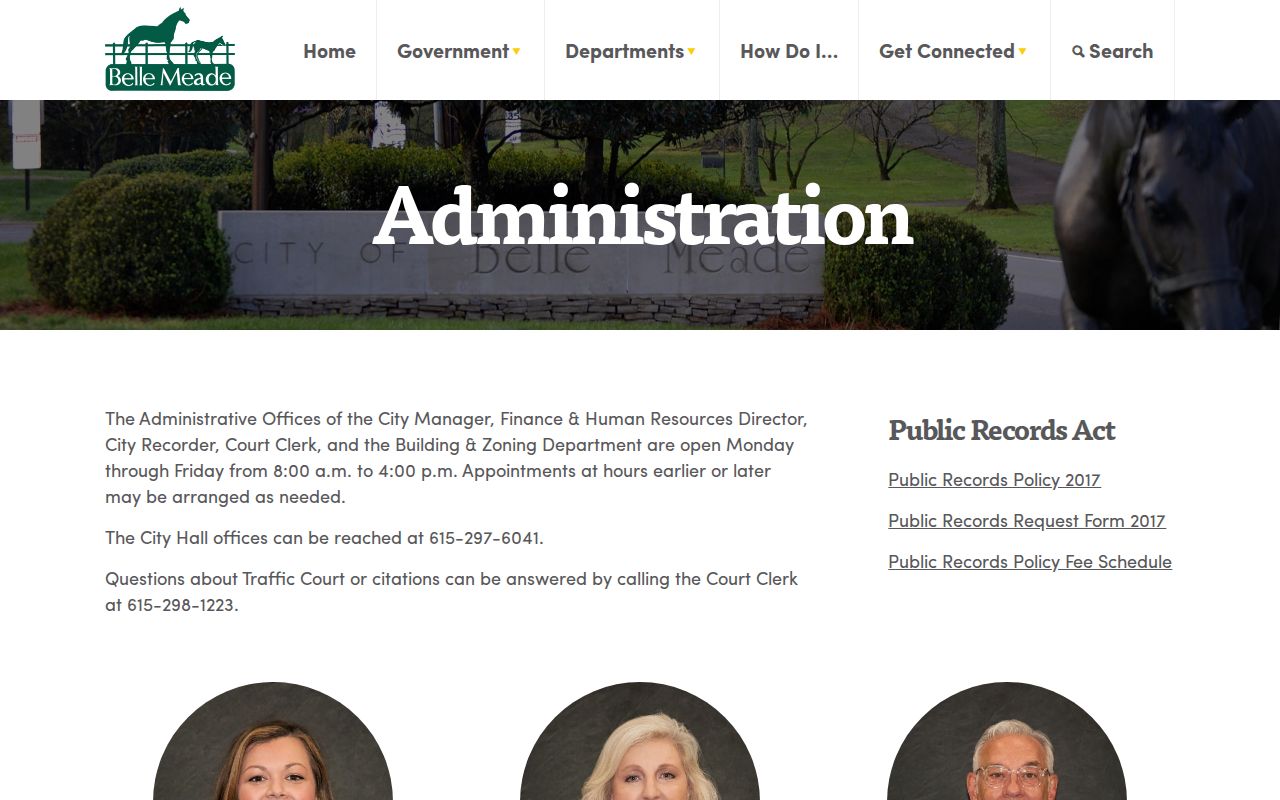The height and width of the screenshot is (800, 1280).
Task: Click the portrait of the man with glasses
Action: [1007, 741]
